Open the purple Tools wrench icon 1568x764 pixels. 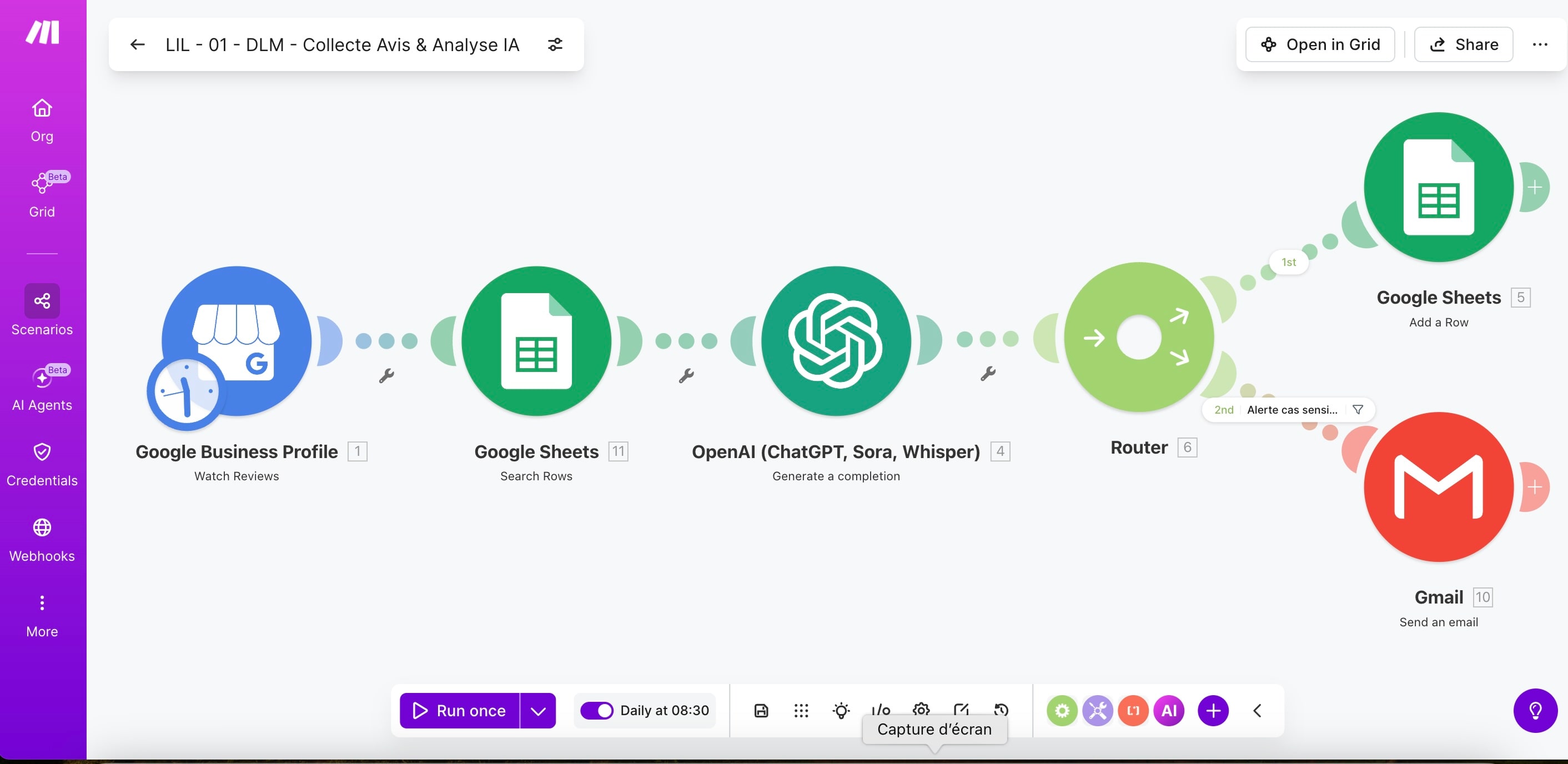1098,711
